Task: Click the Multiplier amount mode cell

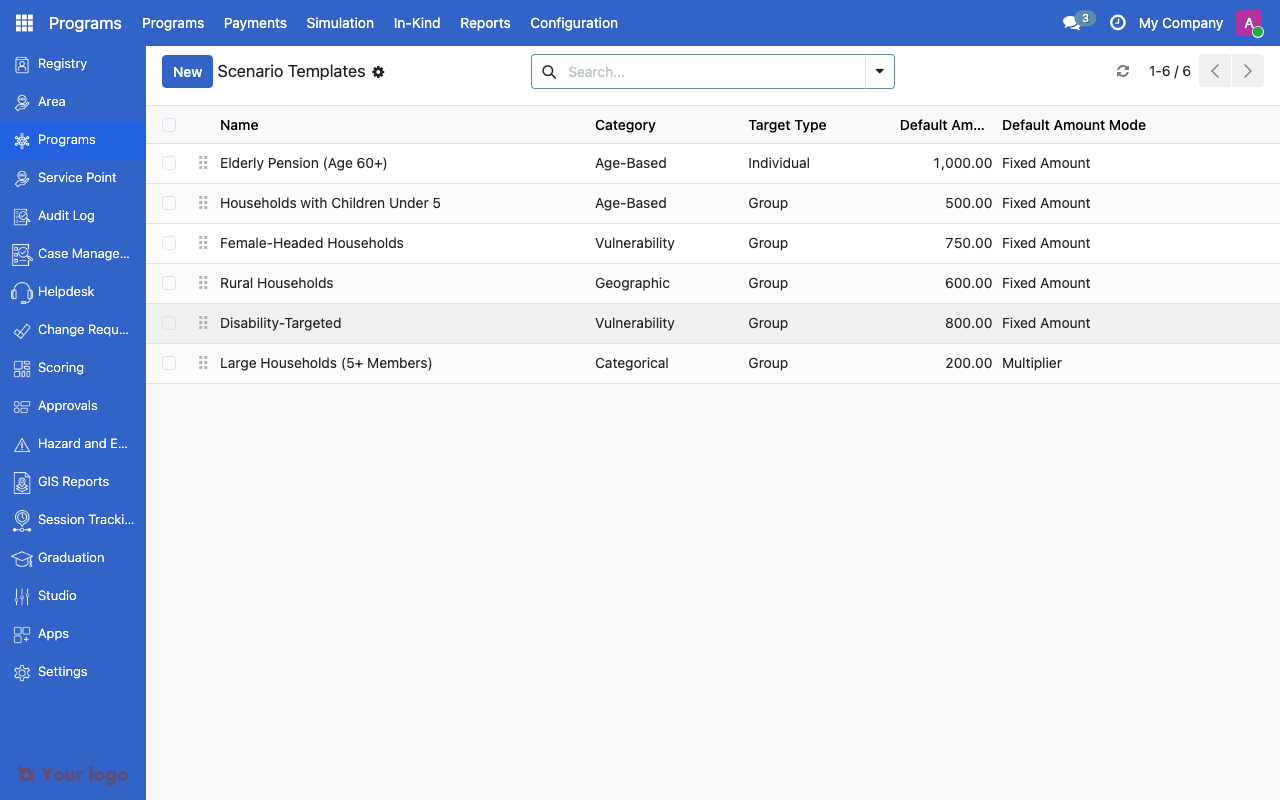Action: click(1032, 363)
